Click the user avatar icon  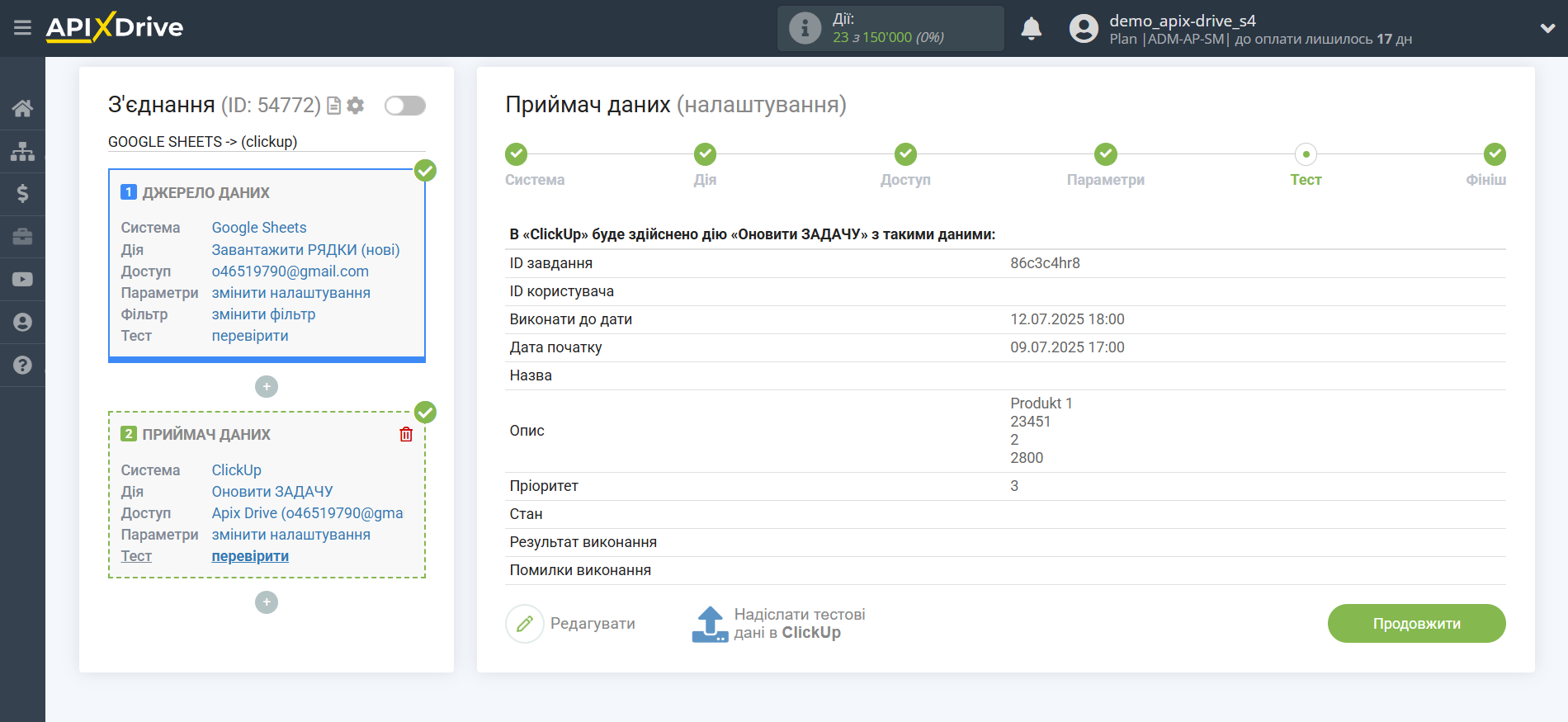pos(1084,29)
